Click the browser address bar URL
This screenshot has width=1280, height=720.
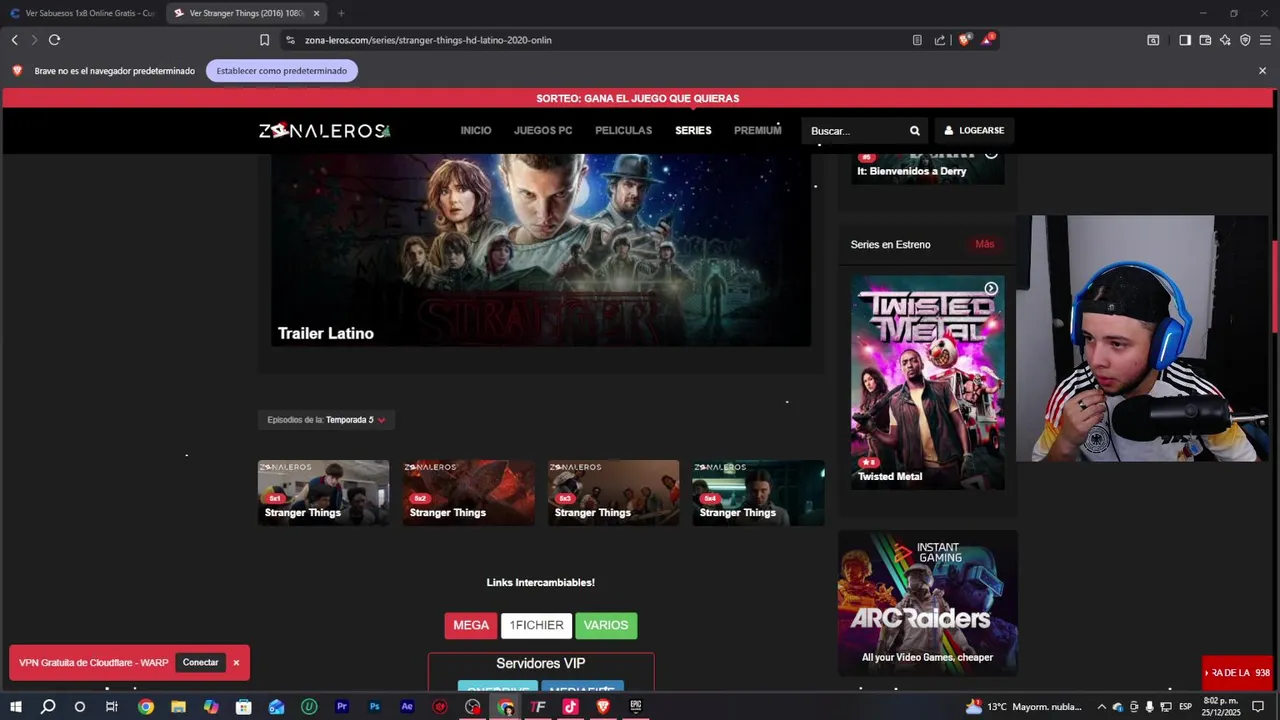(x=428, y=40)
